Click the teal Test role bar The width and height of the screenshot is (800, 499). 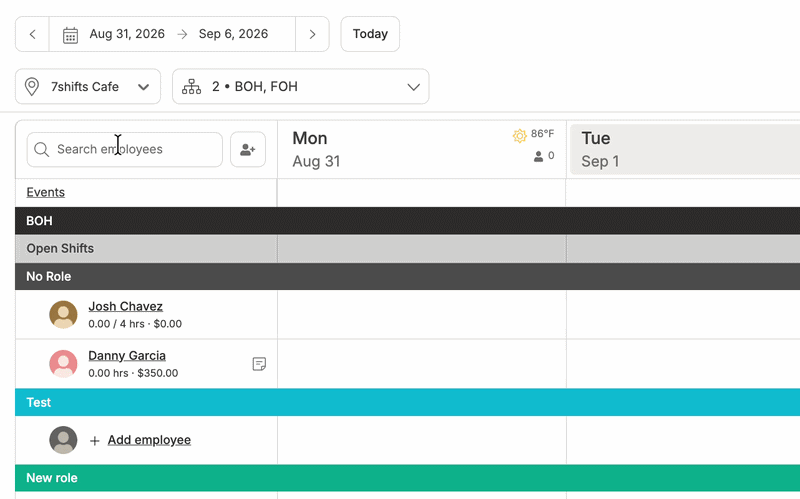pyautogui.click(x=408, y=402)
